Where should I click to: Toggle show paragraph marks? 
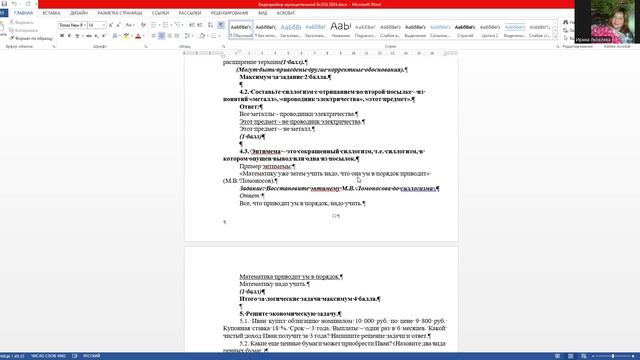pos(221,25)
